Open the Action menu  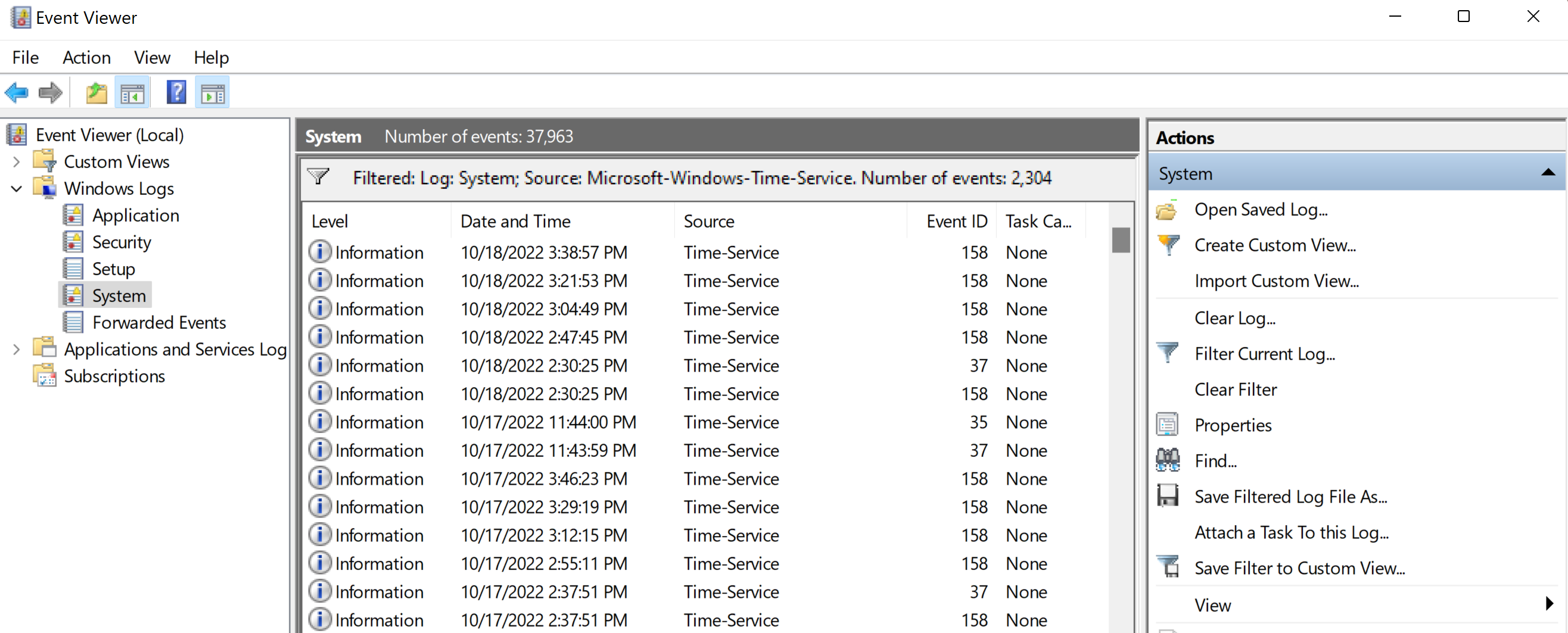86,57
